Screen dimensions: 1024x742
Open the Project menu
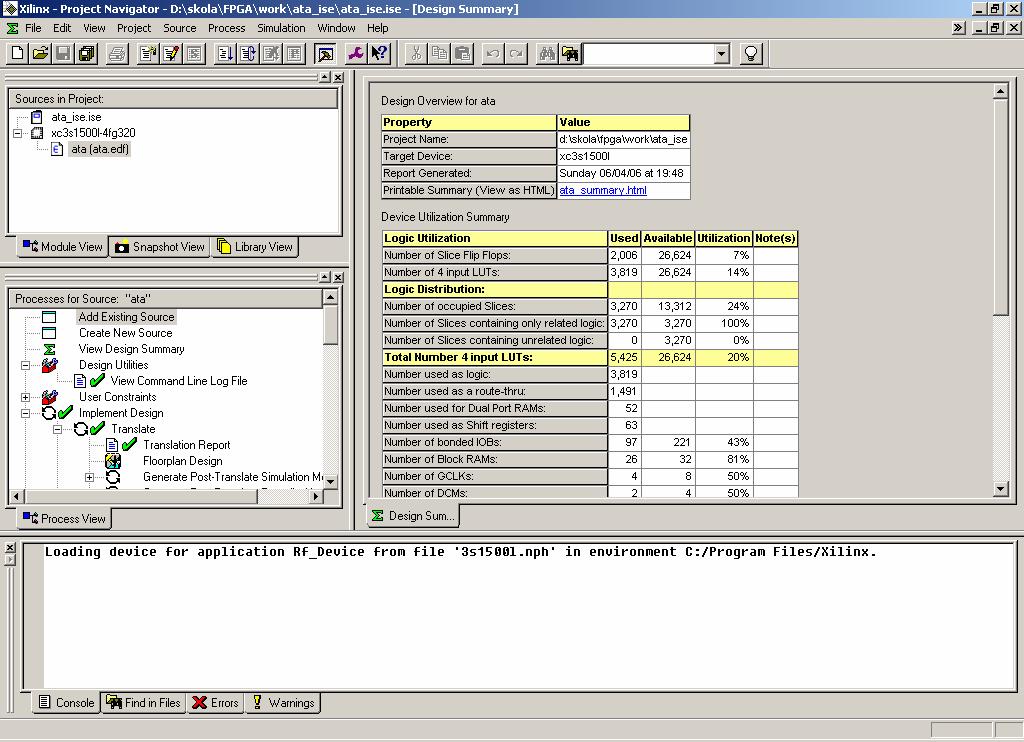[x=134, y=28]
